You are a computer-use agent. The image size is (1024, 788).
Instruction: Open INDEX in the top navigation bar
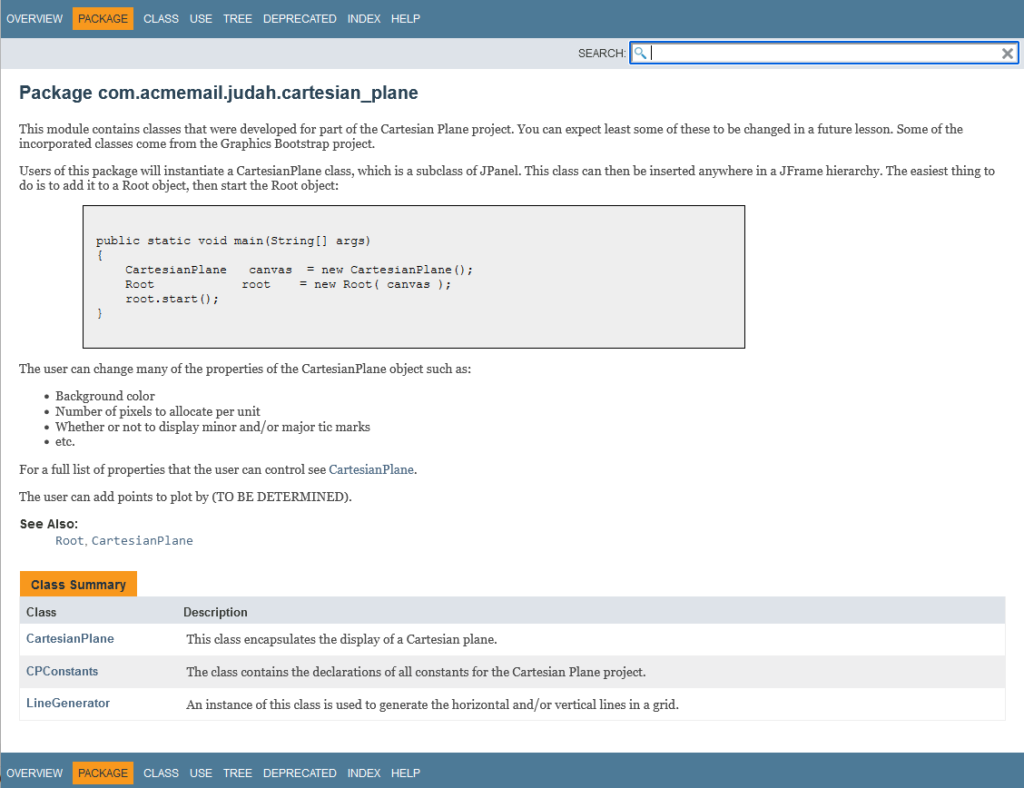coord(364,19)
